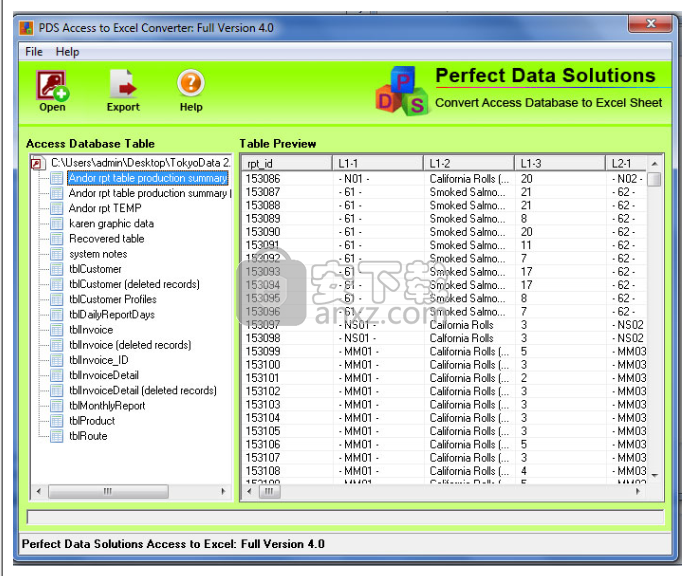Viewport: 689px width, 576px height.
Task: Select the tblCustomer table
Action: tap(95, 269)
